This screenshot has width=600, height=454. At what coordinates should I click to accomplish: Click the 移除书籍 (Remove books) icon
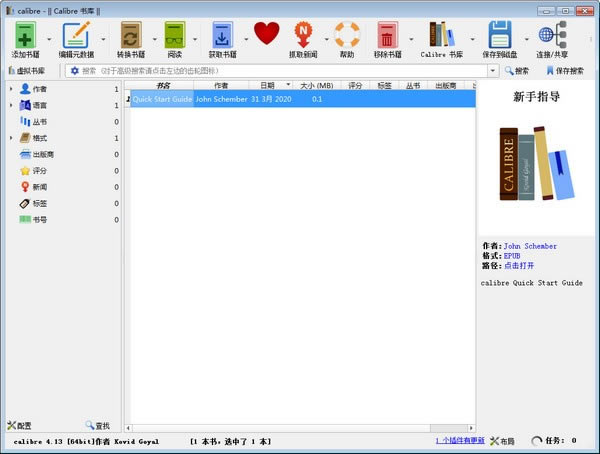[386, 36]
